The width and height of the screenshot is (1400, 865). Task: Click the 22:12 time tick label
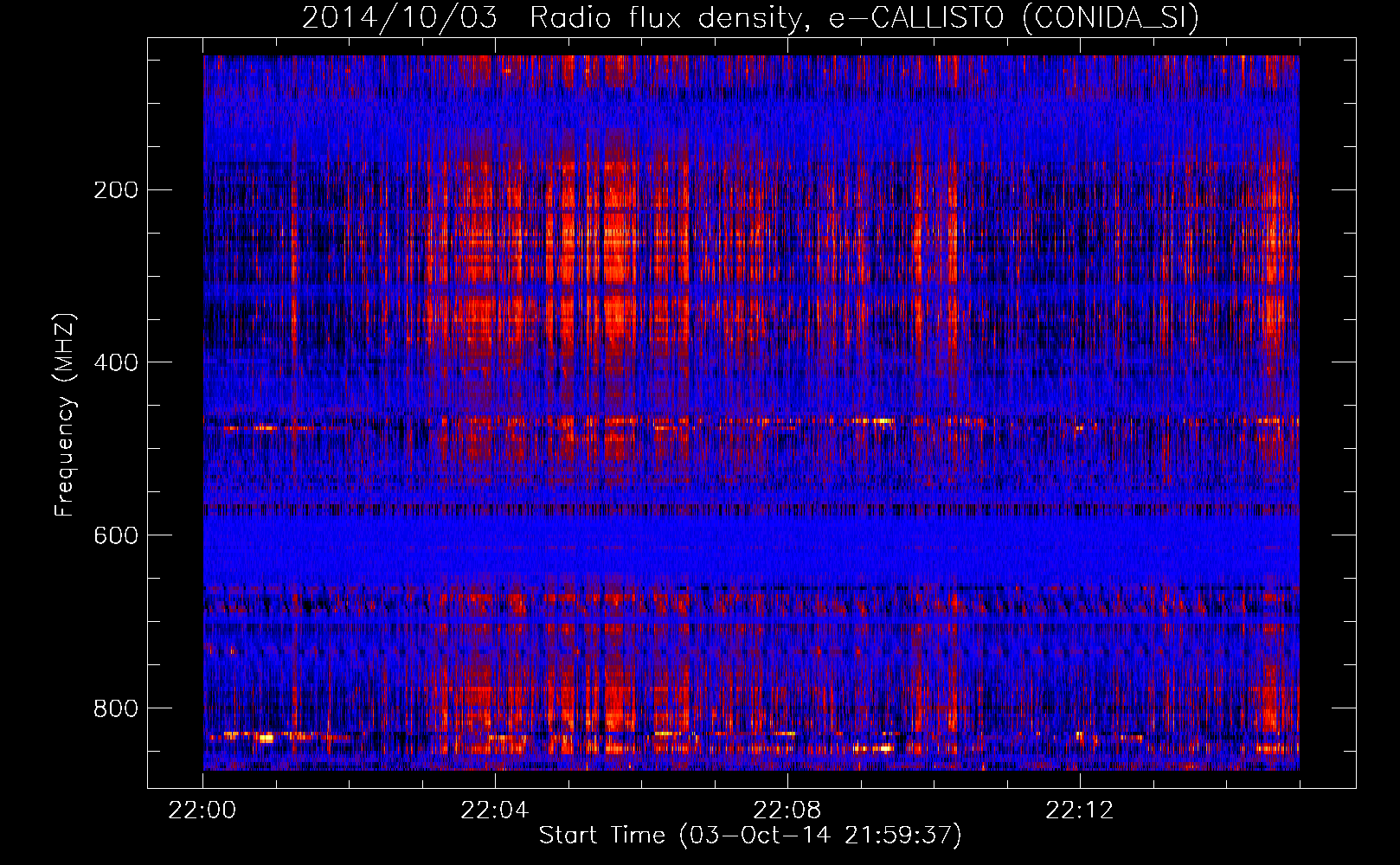tap(1080, 811)
